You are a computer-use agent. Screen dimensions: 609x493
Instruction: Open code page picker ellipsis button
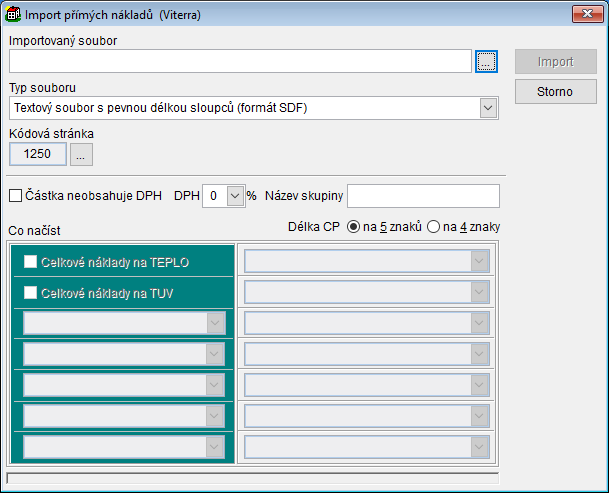(82, 154)
